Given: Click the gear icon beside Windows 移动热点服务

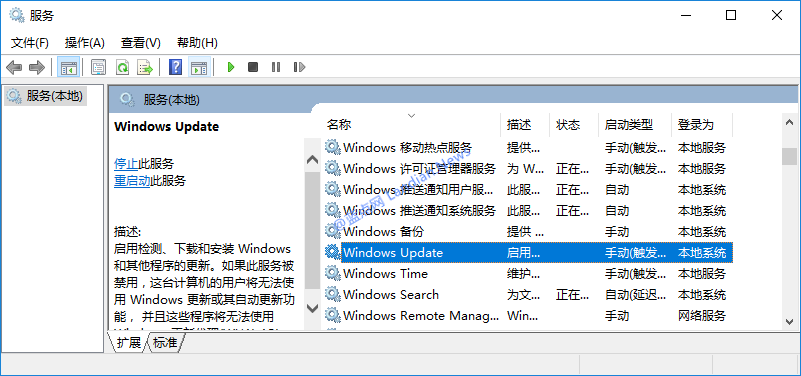Looking at the screenshot, I should tap(333, 147).
